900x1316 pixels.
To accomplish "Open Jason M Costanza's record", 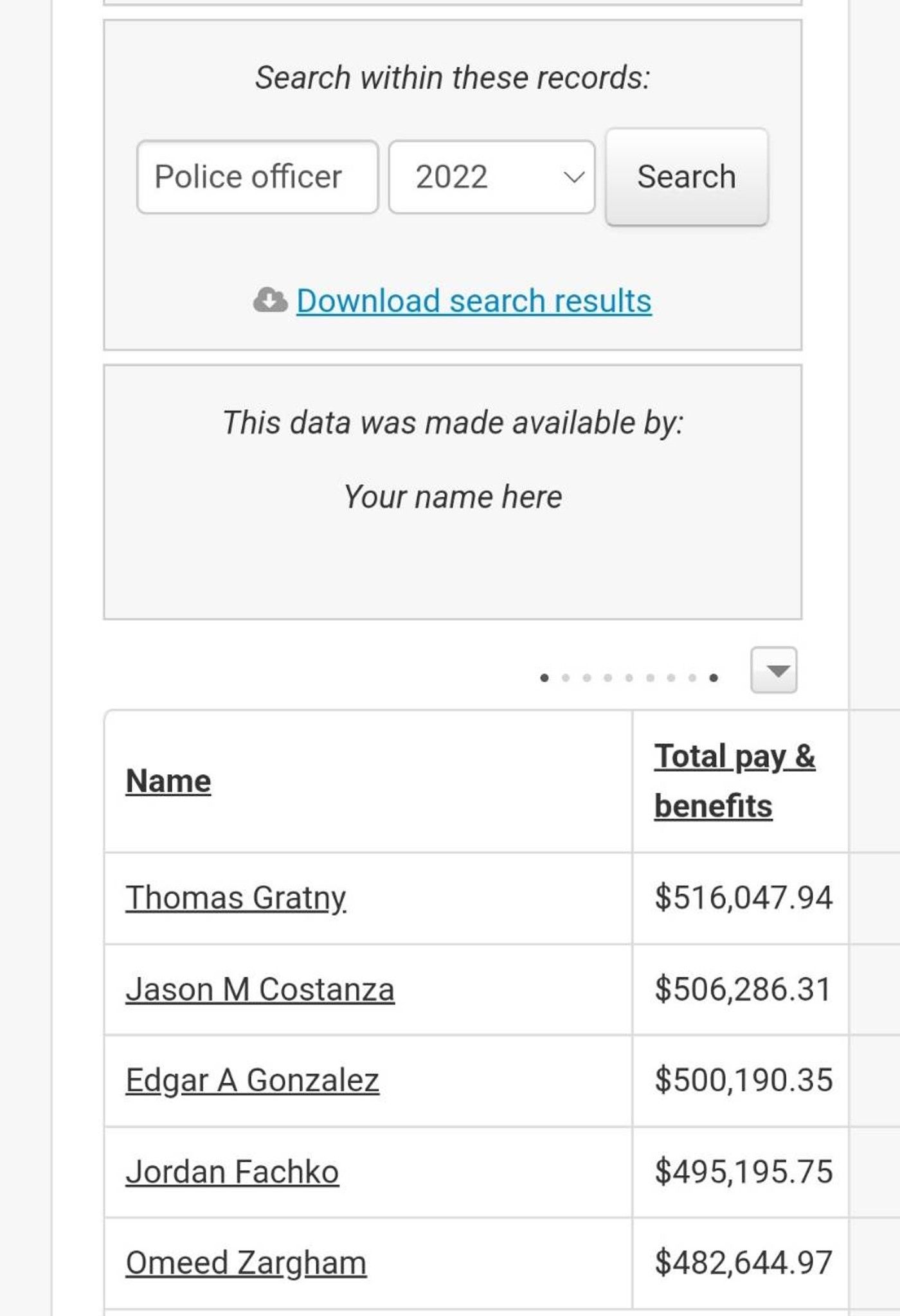I will [x=260, y=989].
